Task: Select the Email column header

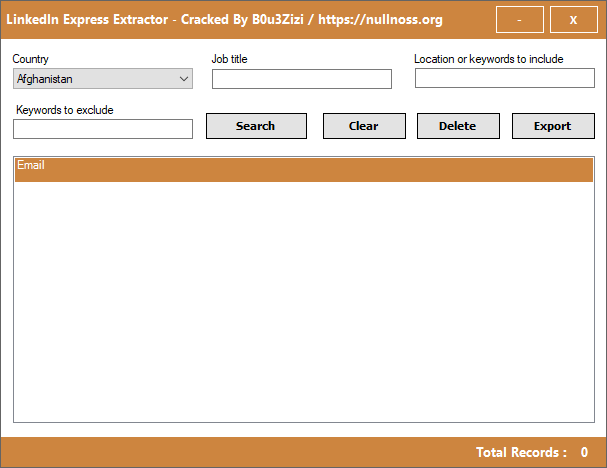Action: coord(304,170)
